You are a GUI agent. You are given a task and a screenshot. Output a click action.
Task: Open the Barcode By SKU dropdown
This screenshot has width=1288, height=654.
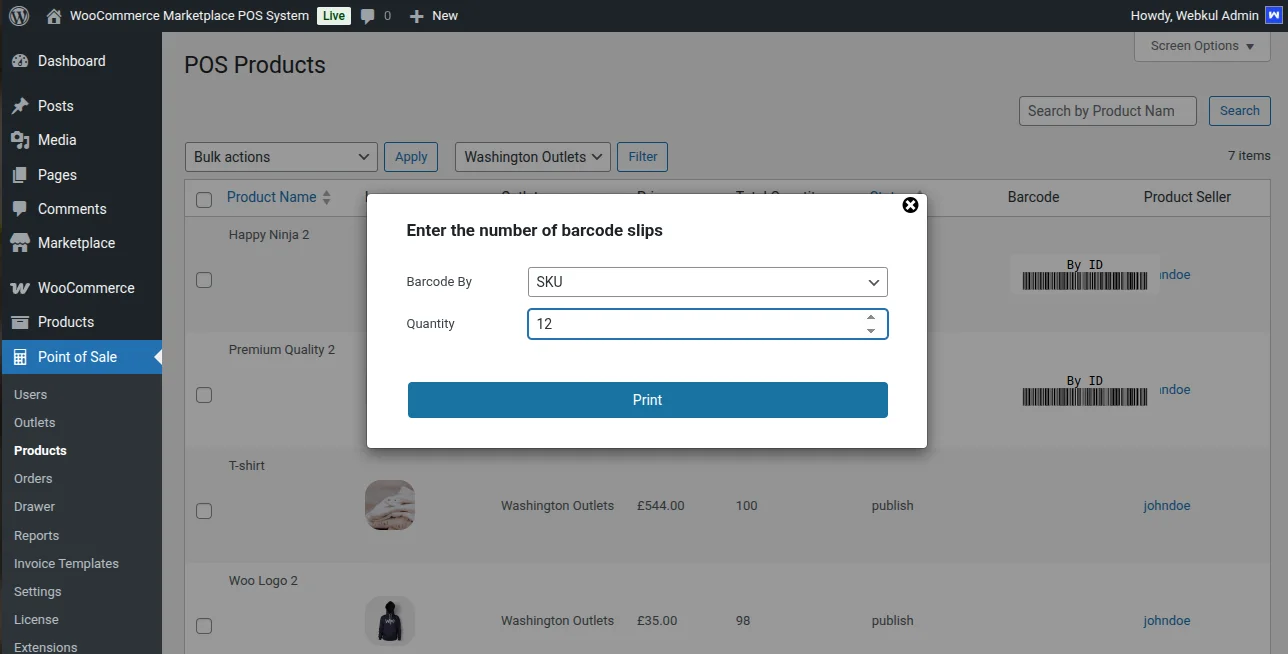pyautogui.click(x=707, y=282)
